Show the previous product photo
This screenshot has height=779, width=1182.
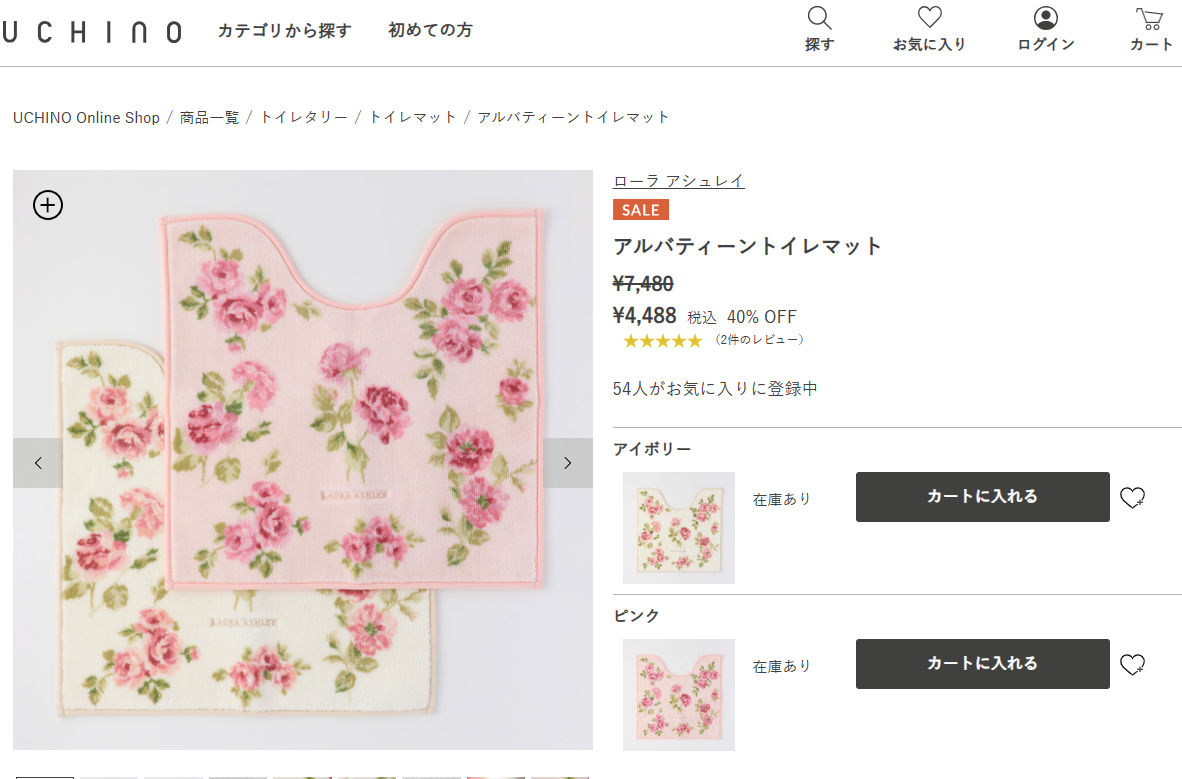tap(37, 462)
